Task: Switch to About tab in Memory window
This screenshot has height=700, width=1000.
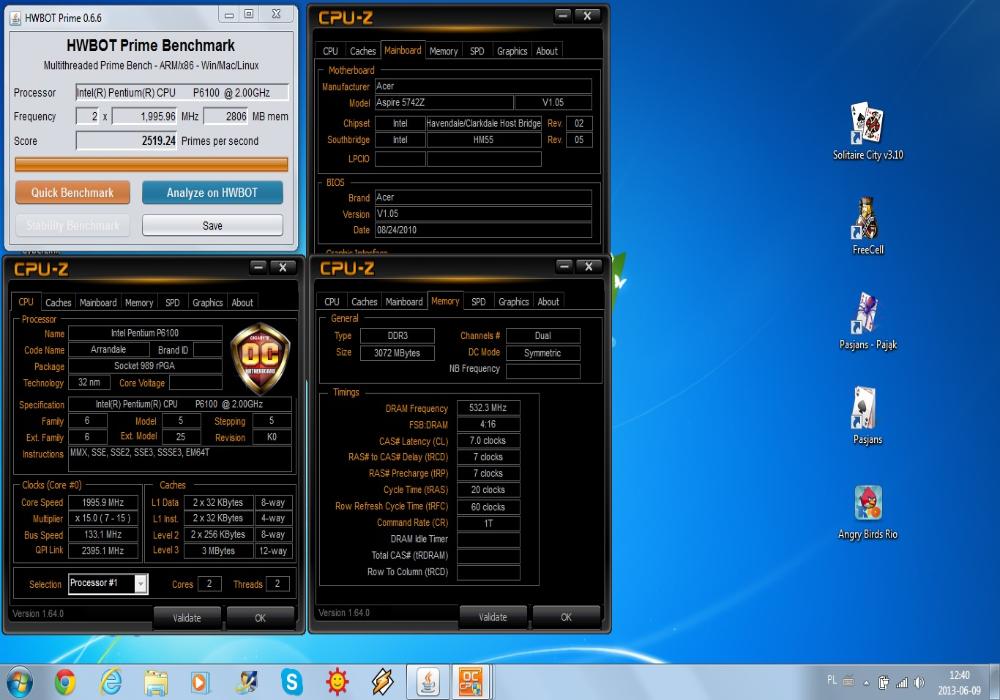Action: [x=548, y=302]
